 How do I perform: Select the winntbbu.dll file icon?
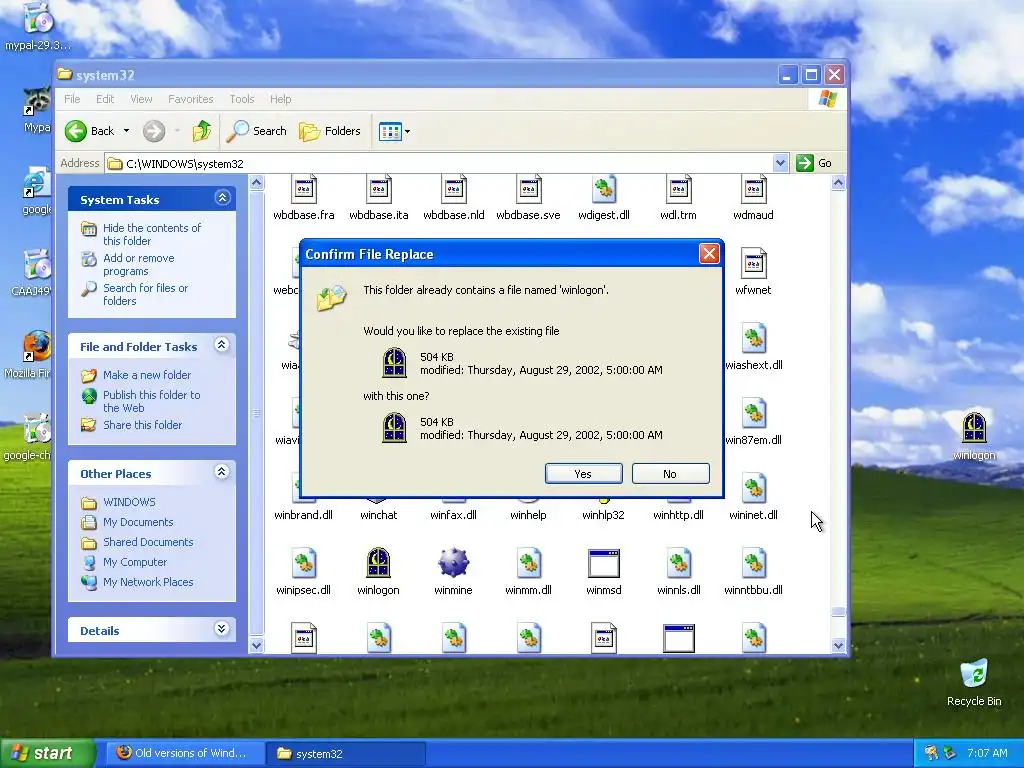click(x=754, y=564)
